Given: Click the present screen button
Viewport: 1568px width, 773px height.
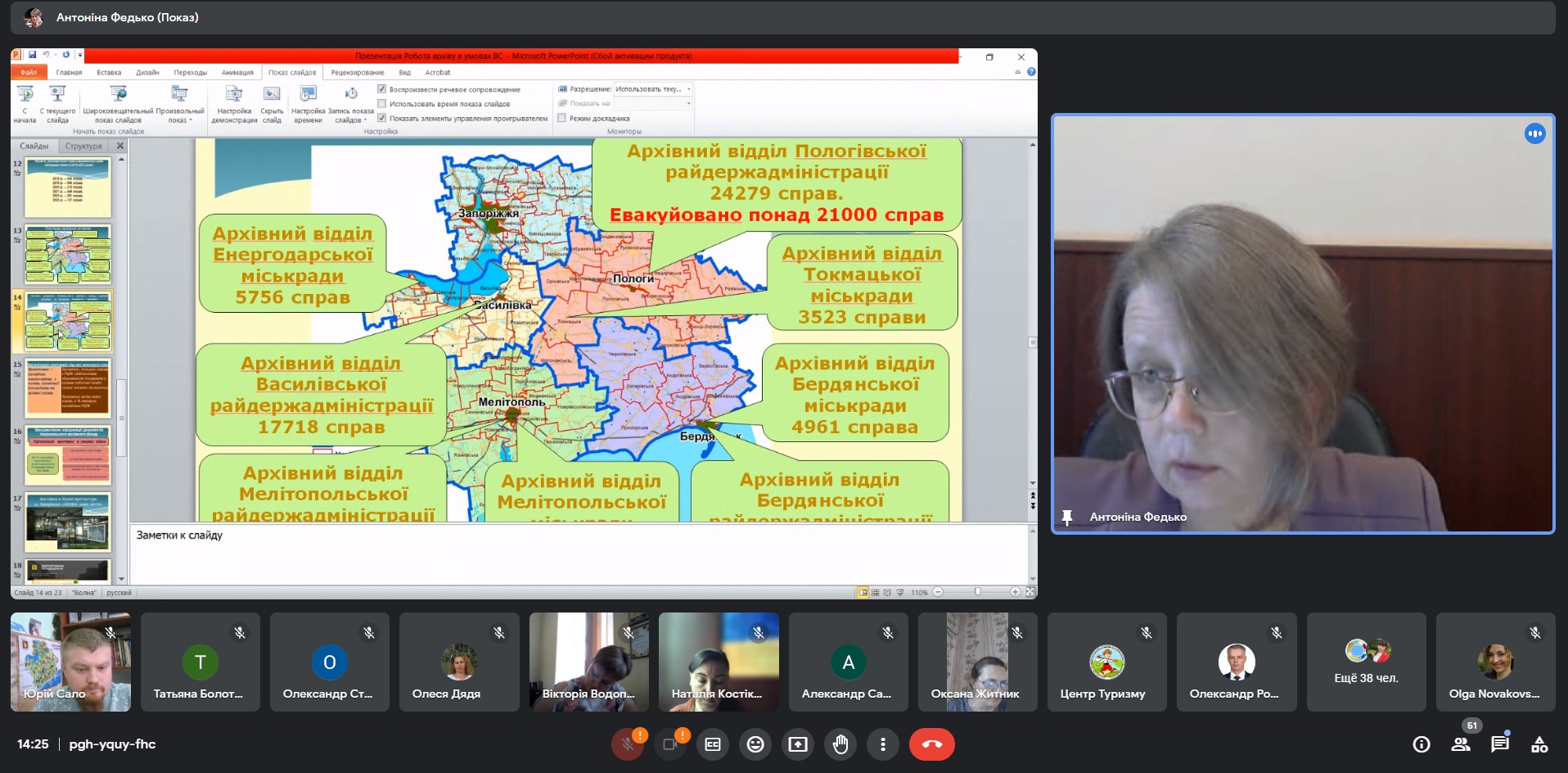Looking at the screenshot, I should (798, 744).
